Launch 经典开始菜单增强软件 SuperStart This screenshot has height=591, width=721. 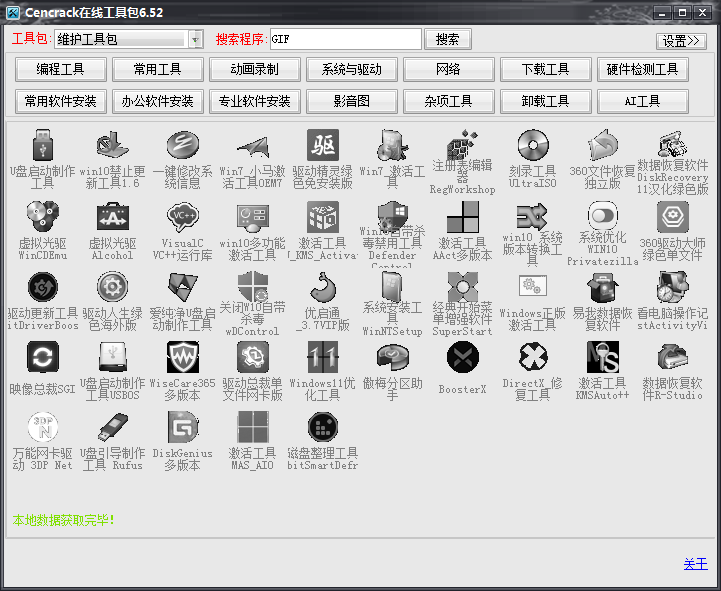point(463,286)
